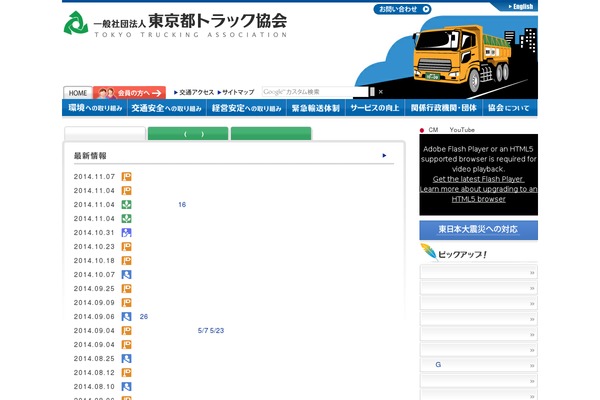
Task: Open 関係行政機関・団体 in the navigation bar
Action: pos(443,108)
